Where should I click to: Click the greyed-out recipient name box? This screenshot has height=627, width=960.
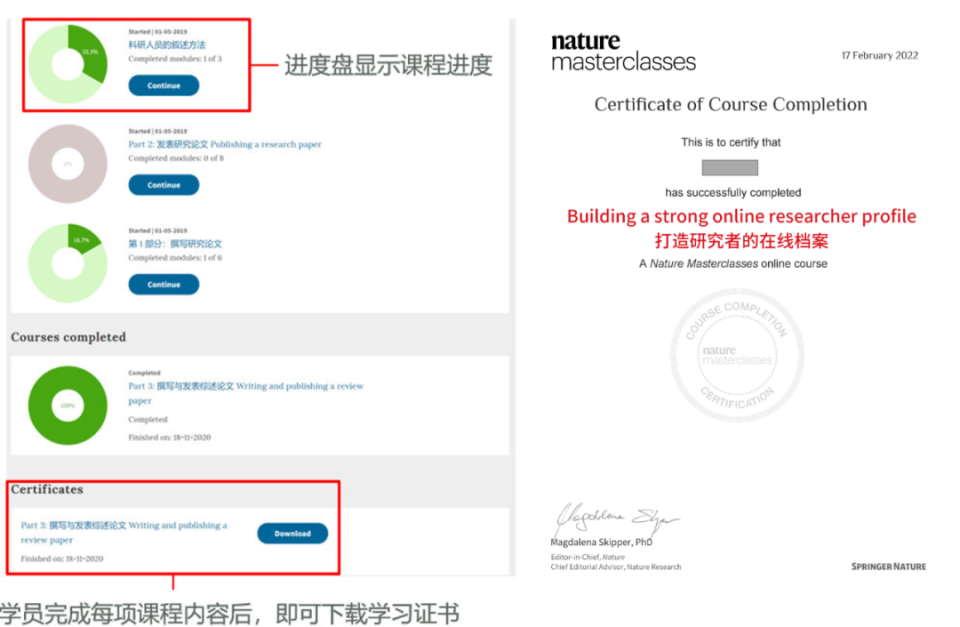(730, 168)
